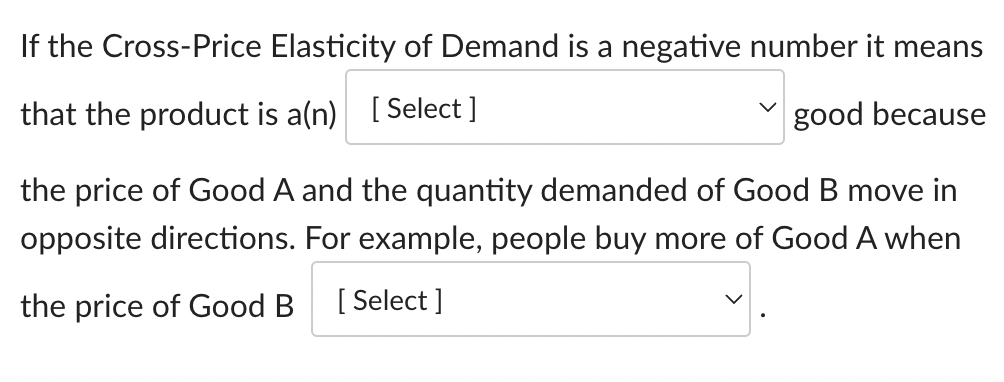
Task: Click the text 'good because'
Action: [889, 115]
